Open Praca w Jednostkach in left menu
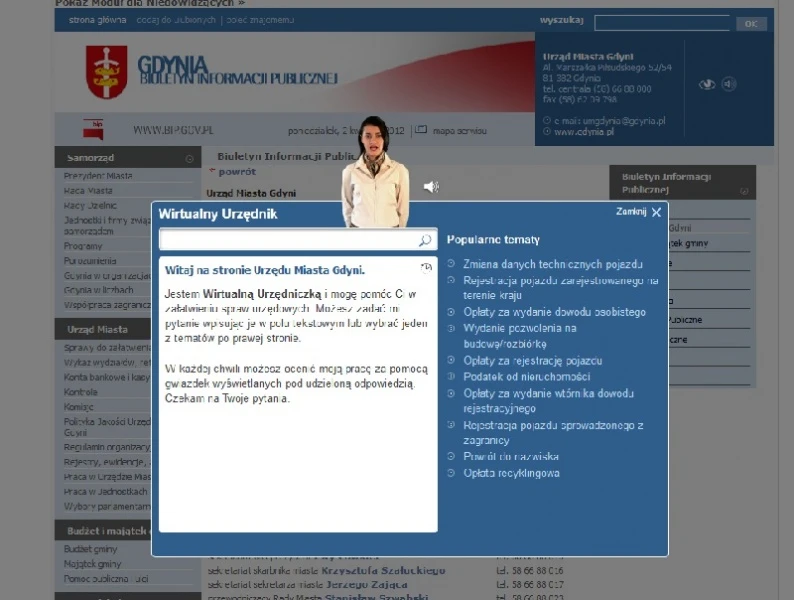 pyautogui.click(x=105, y=492)
